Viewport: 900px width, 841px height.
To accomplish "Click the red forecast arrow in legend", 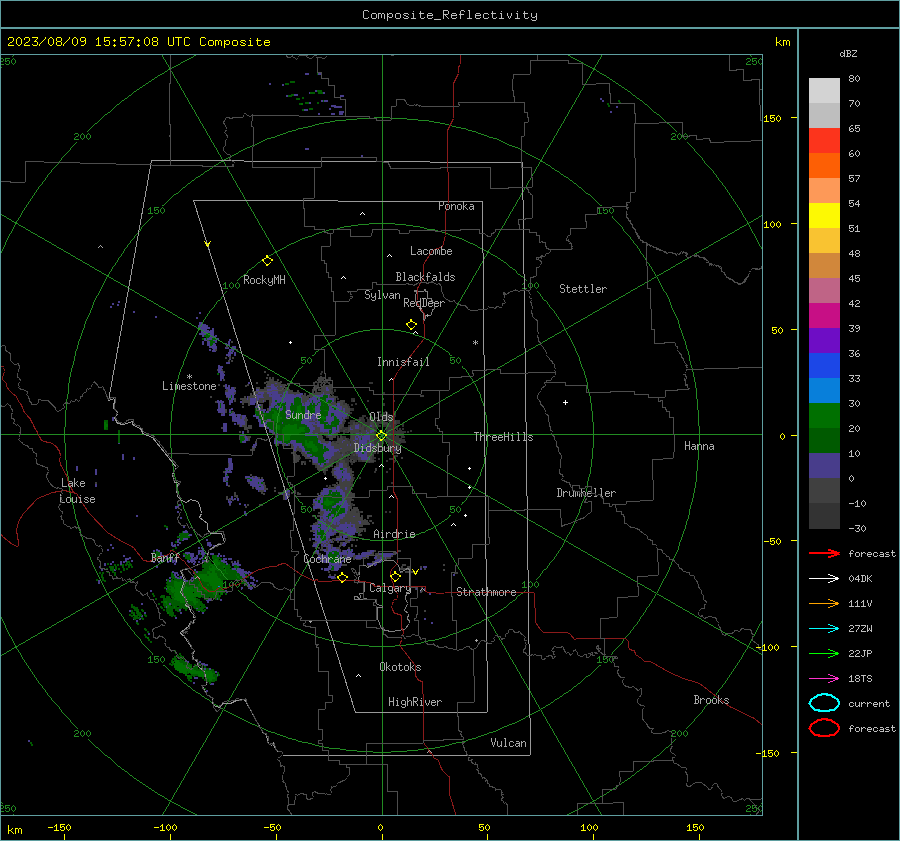I will (x=824, y=553).
